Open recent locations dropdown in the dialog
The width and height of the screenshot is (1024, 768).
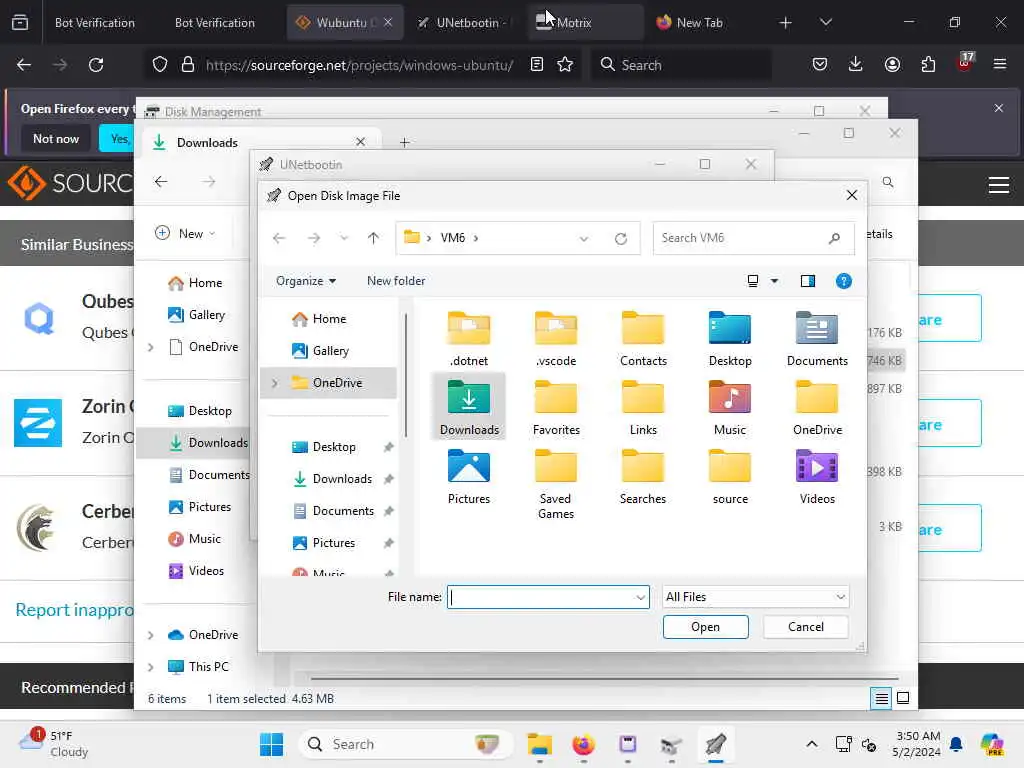point(344,238)
